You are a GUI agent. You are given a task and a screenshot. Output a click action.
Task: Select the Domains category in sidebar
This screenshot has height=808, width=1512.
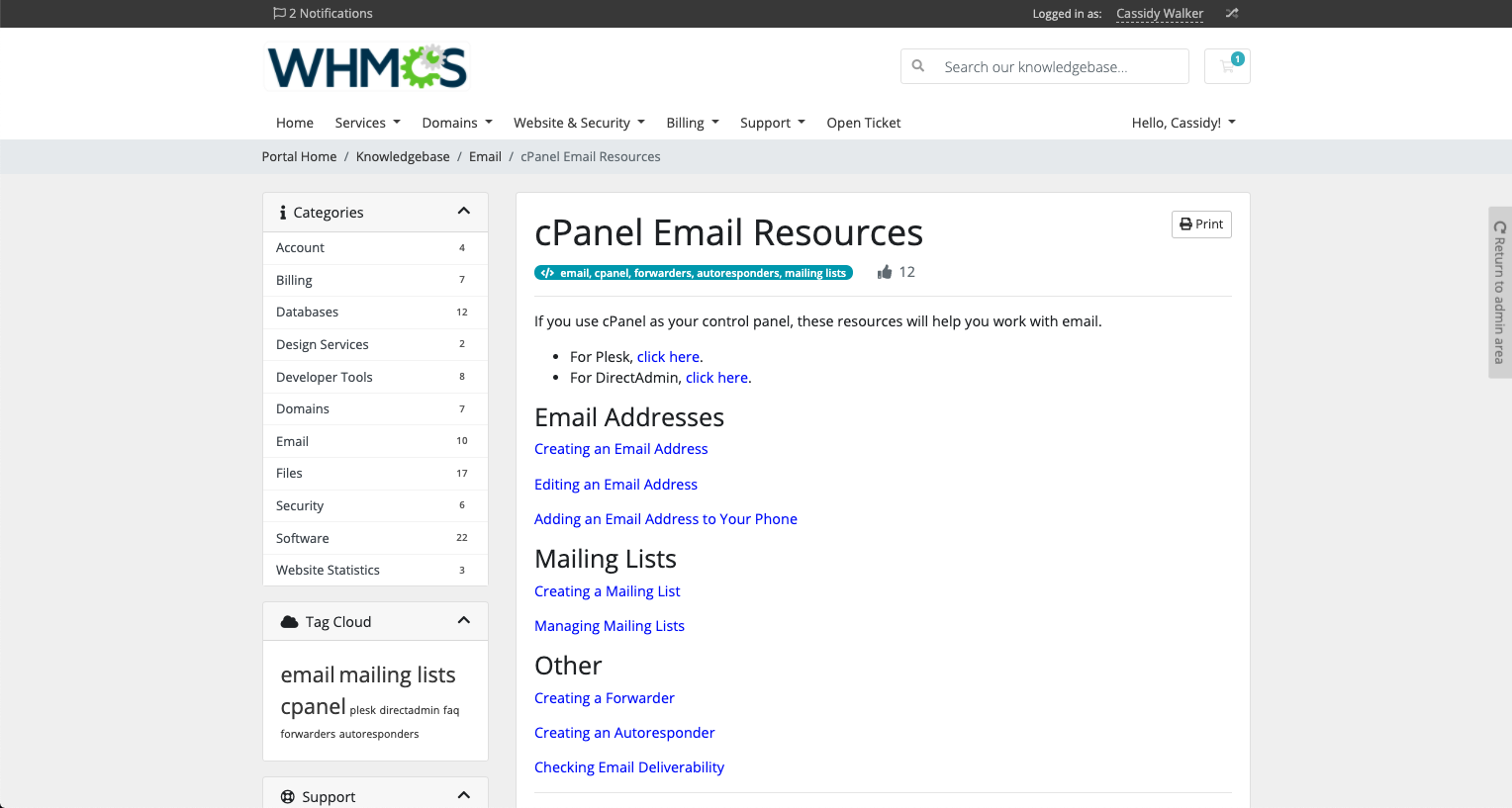(375, 409)
